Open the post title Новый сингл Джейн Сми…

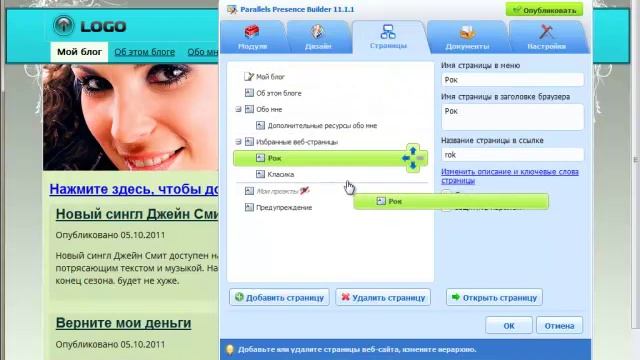pyautogui.click(x=137, y=214)
